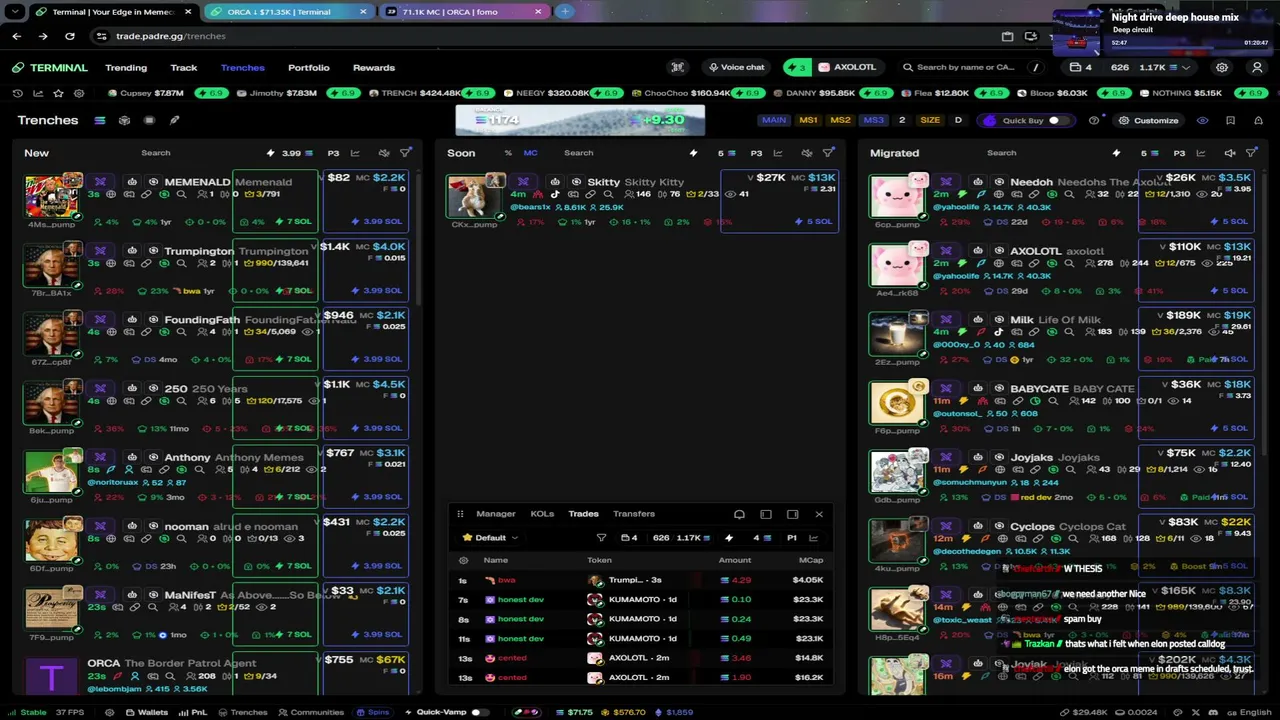The height and width of the screenshot is (720, 1280).
Task: Click the notification bell in the trades panel
Action: [x=739, y=514]
